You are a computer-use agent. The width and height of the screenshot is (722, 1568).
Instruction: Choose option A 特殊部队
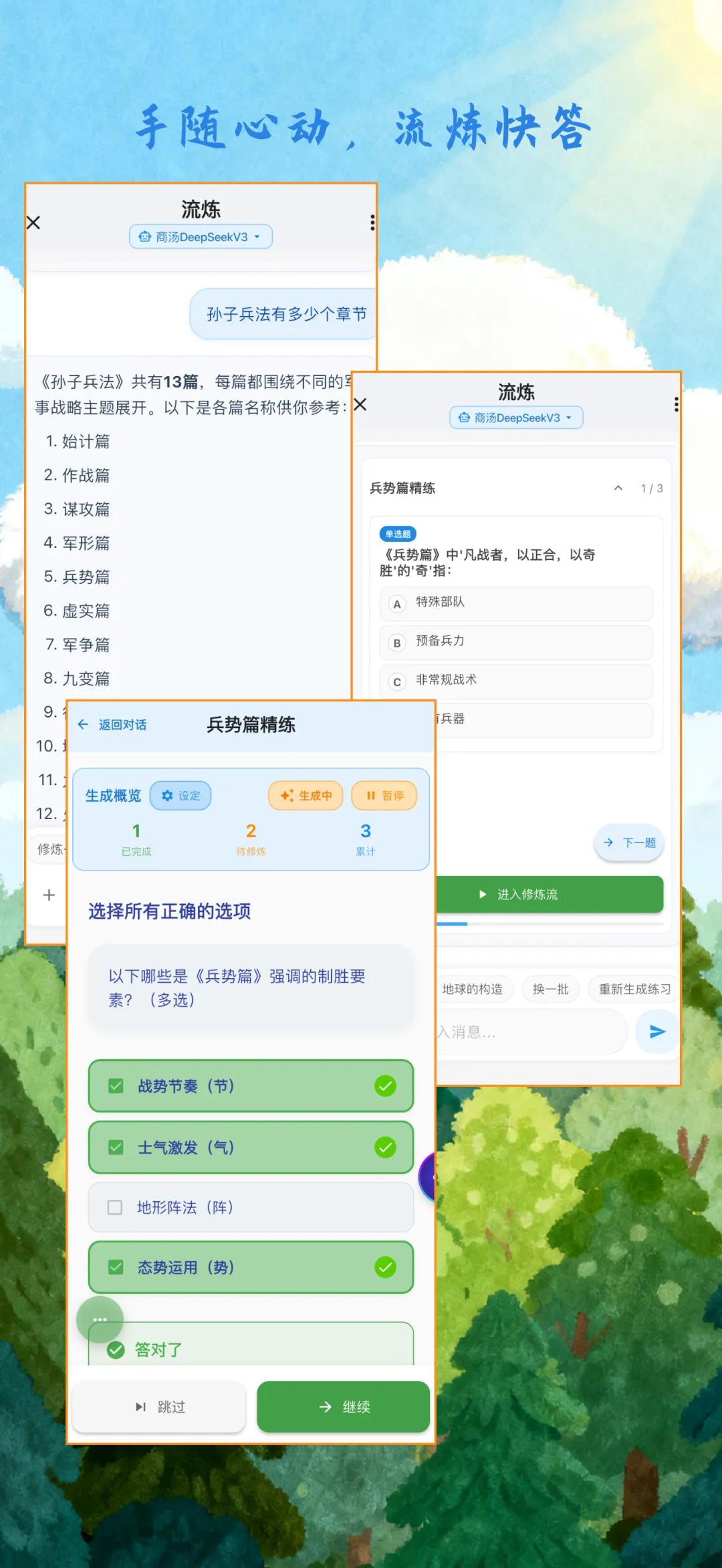pyautogui.click(x=516, y=604)
